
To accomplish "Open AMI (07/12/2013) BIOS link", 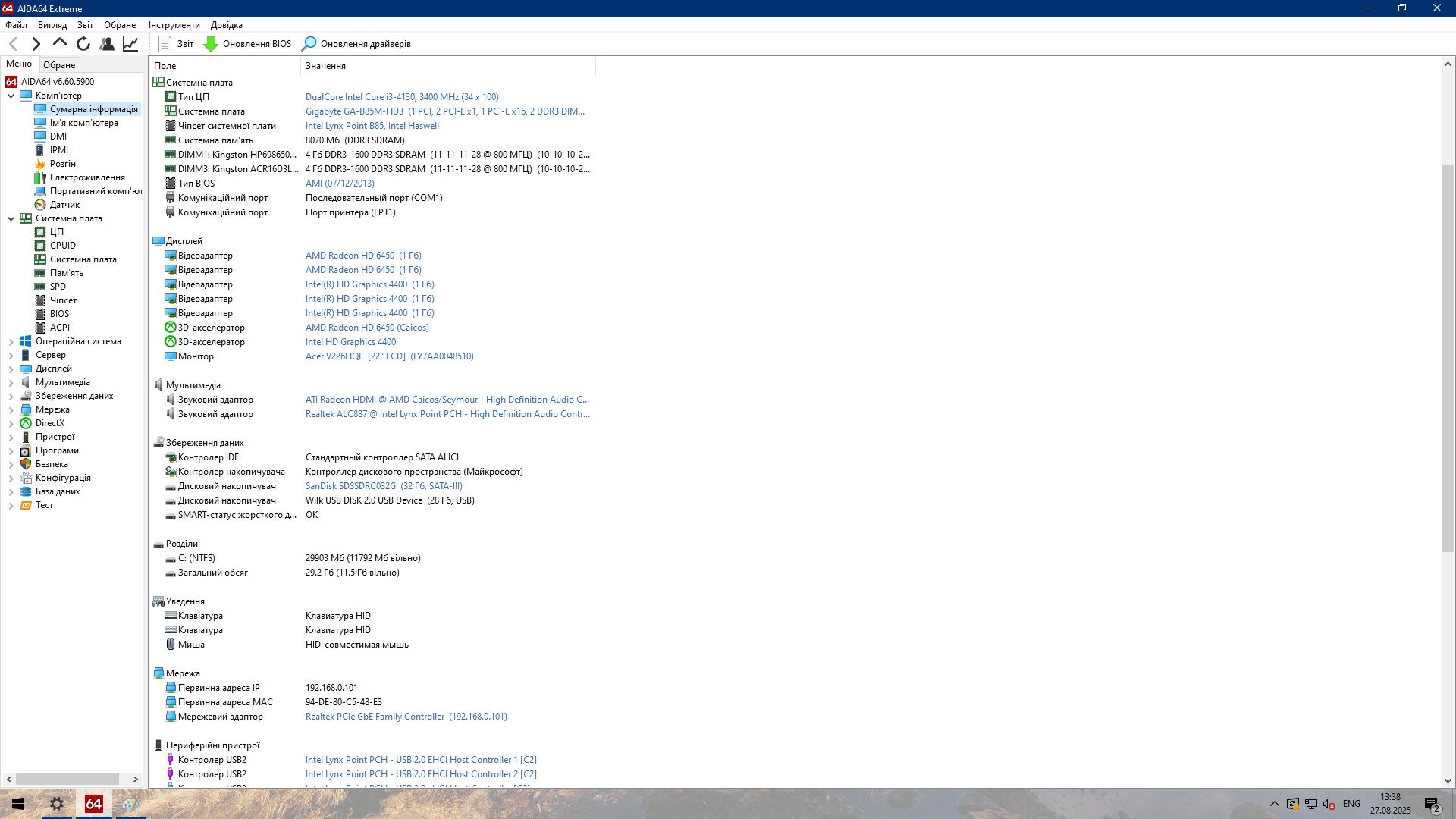I will (x=340, y=184).
